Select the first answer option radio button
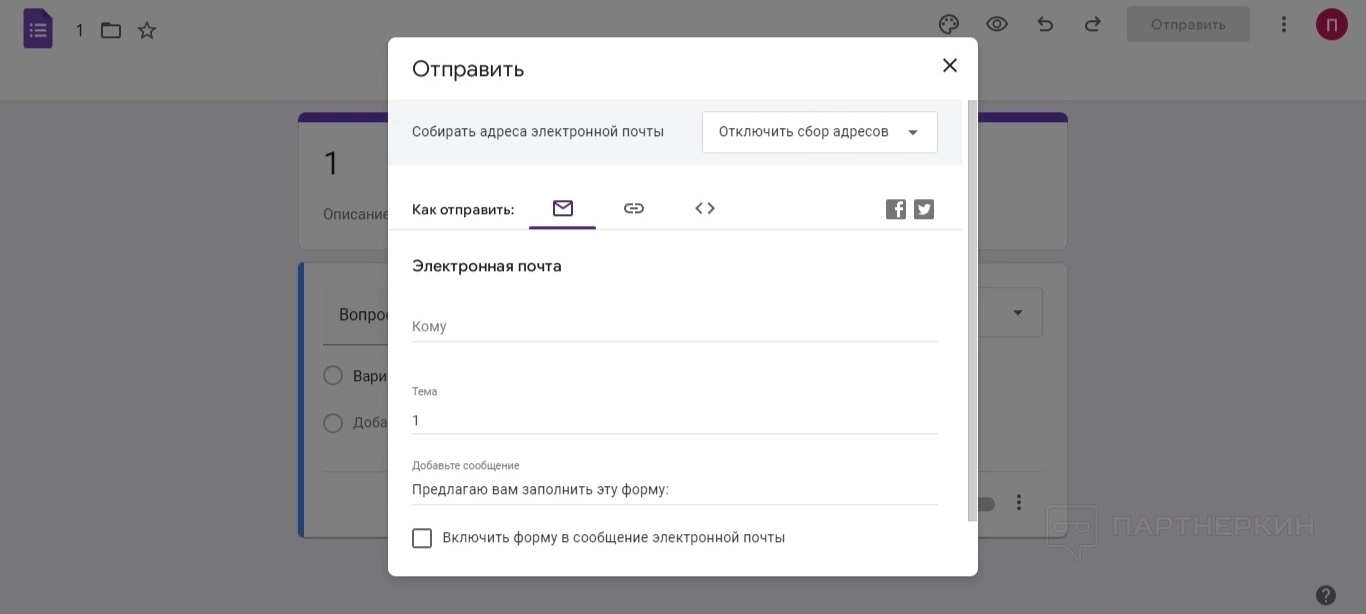This screenshot has width=1366, height=614. tap(333, 376)
